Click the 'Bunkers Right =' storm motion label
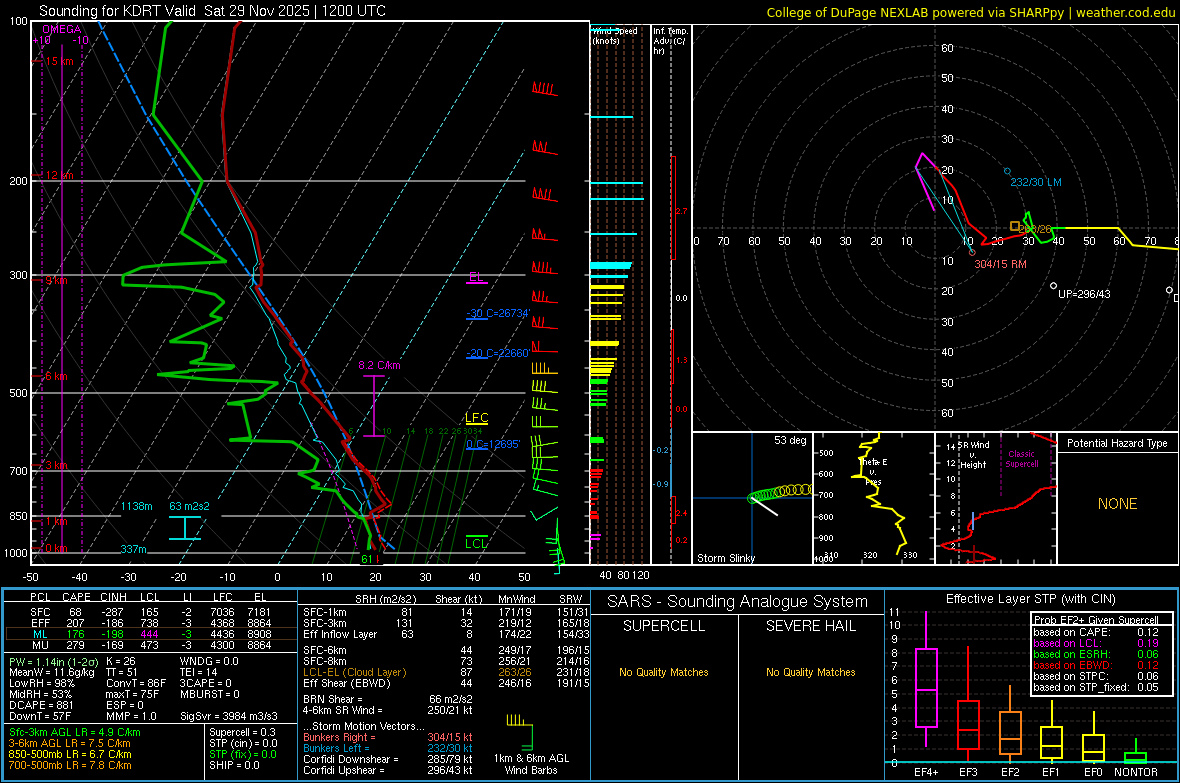The image size is (1180, 783). pyautogui.click(x=339, y=737)
